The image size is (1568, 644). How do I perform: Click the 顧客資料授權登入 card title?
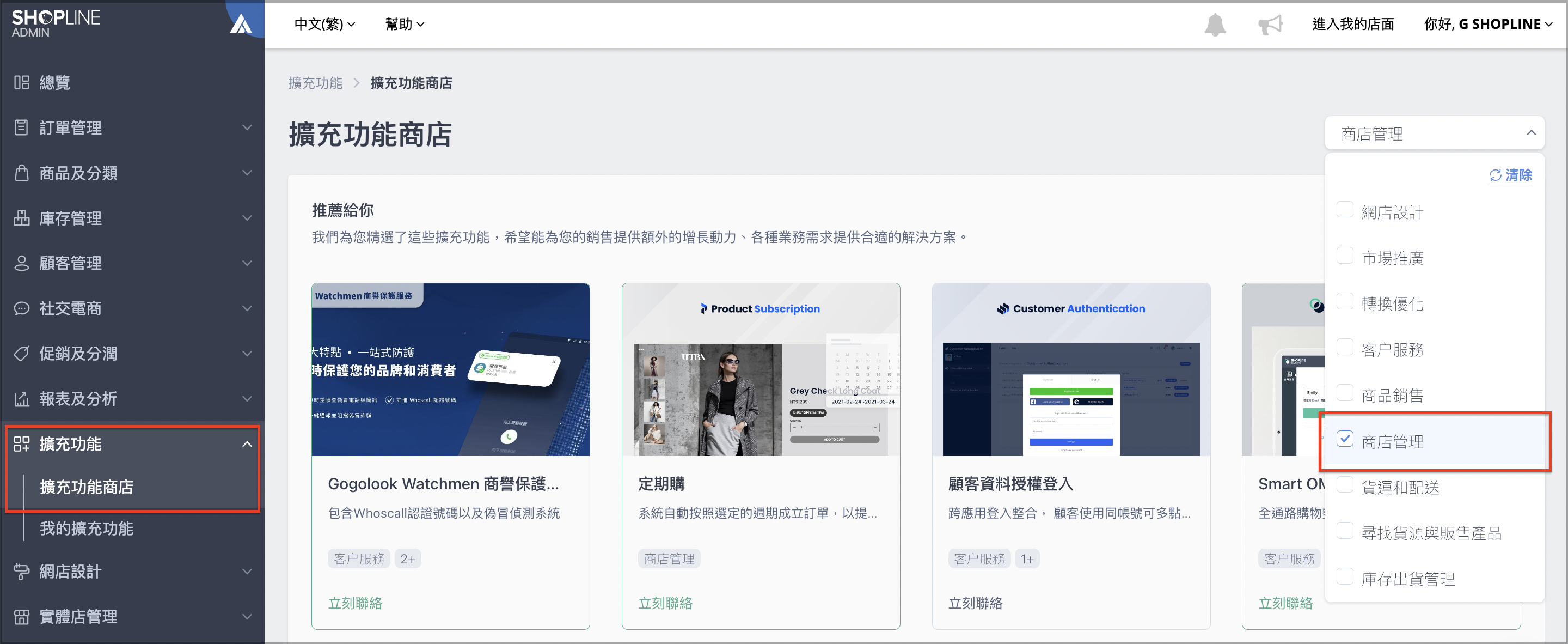tap(1010, 484)
